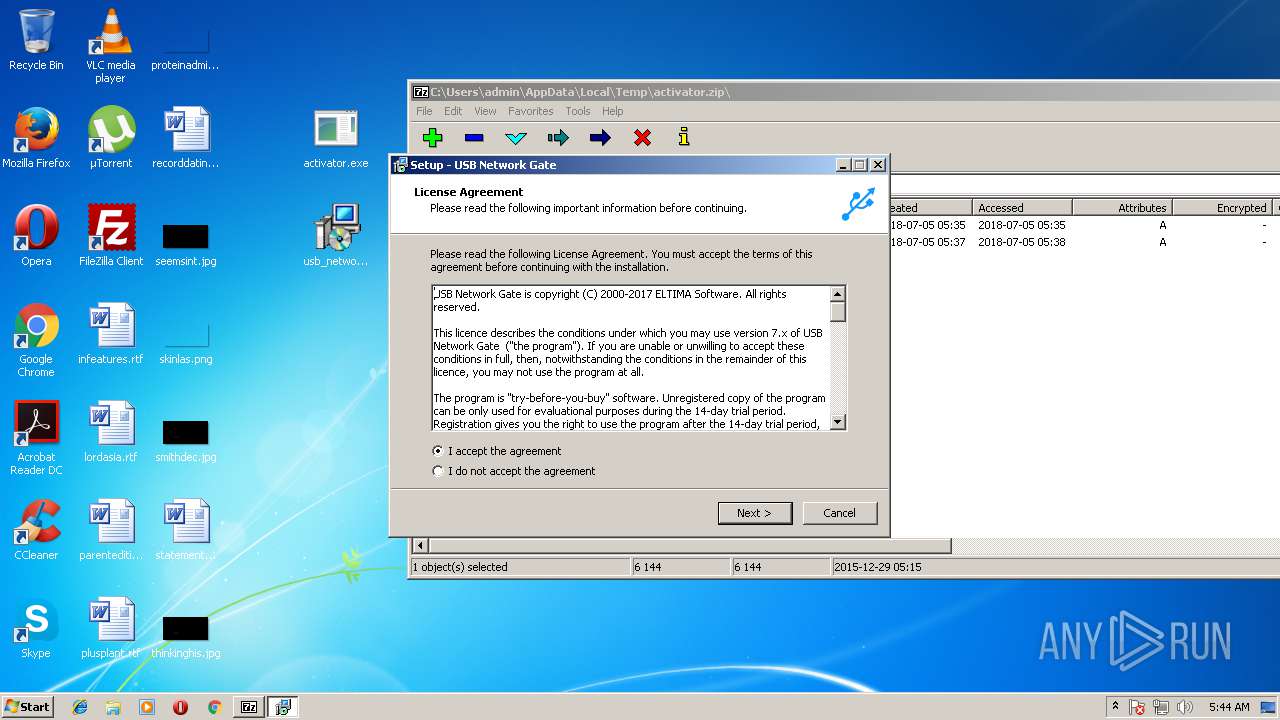Select the Google Chrome desktop shortcut
The width and height of the screenshot is (1280, 720).
36,340
